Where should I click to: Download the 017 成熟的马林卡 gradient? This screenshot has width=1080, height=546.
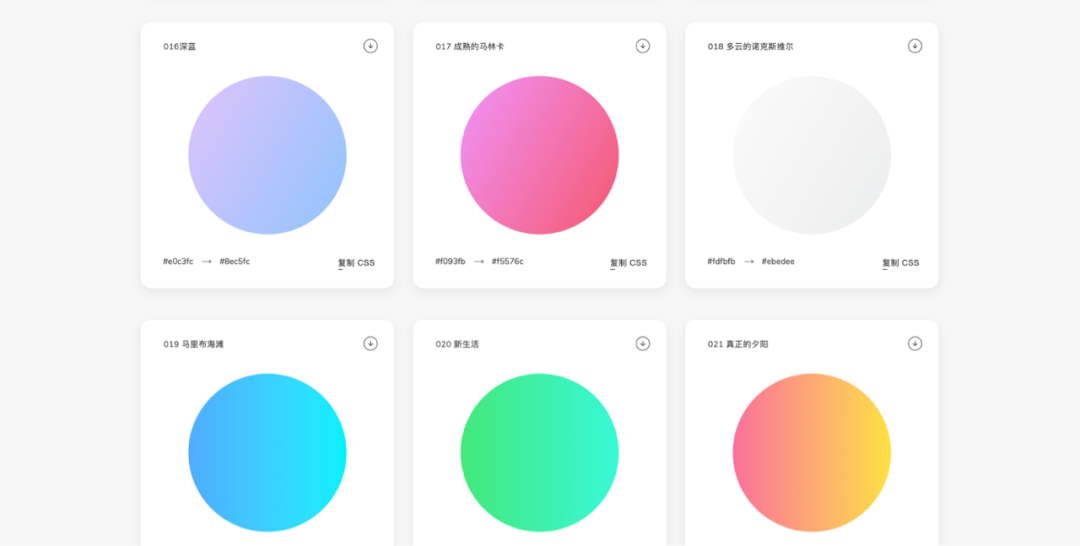click(x=643, y=46)
